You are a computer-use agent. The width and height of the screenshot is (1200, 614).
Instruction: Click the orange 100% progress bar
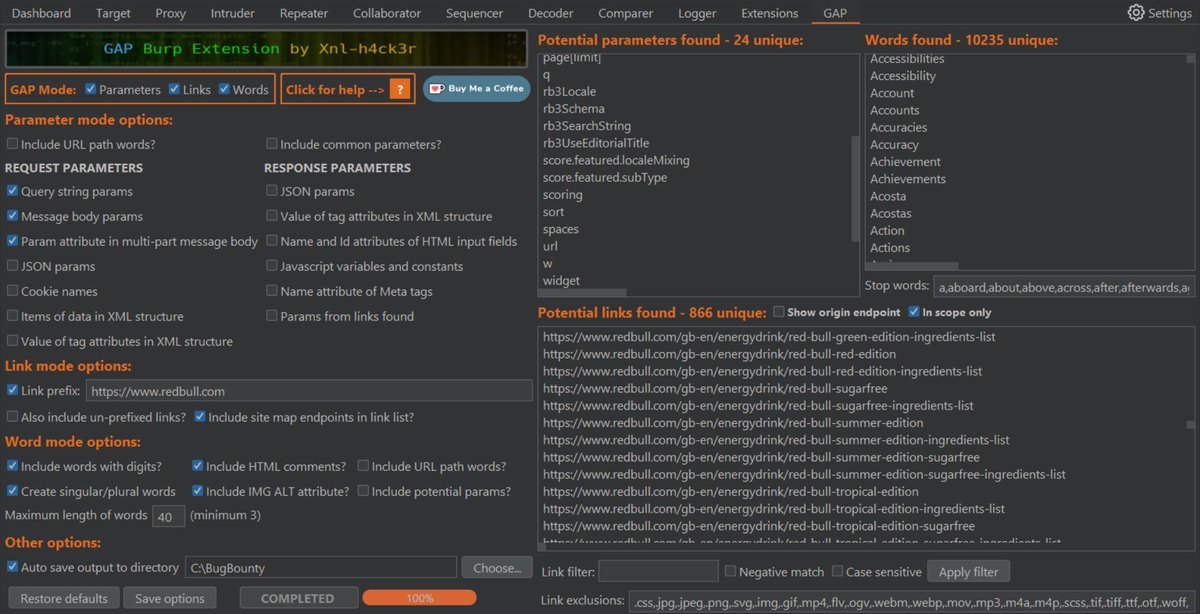[419, 598]
